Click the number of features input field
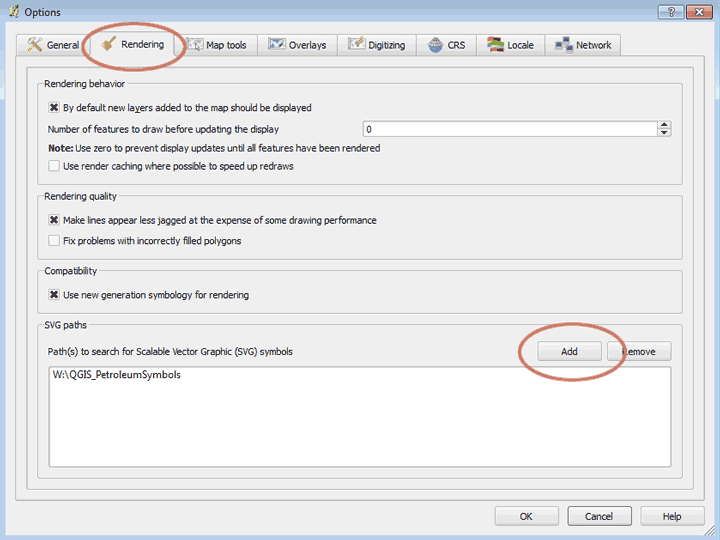Image resolution: width=720 pixels, height=540 pixels. click(508, 129)
